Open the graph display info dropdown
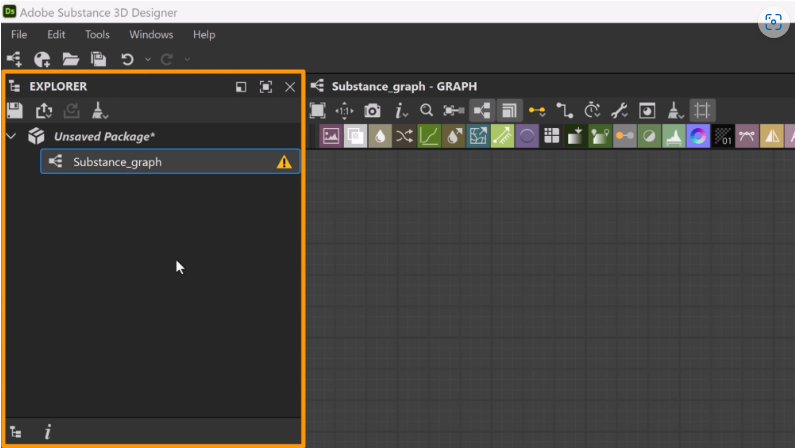Viewport: 795px width, 448px height. point(401,110)
